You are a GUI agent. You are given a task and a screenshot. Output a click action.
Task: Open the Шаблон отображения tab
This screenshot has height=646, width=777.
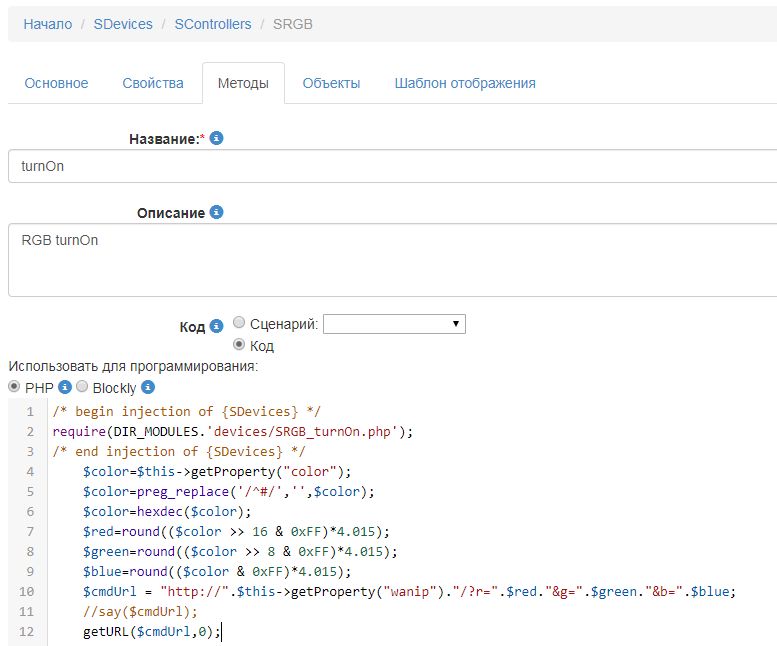coord(465,83)
